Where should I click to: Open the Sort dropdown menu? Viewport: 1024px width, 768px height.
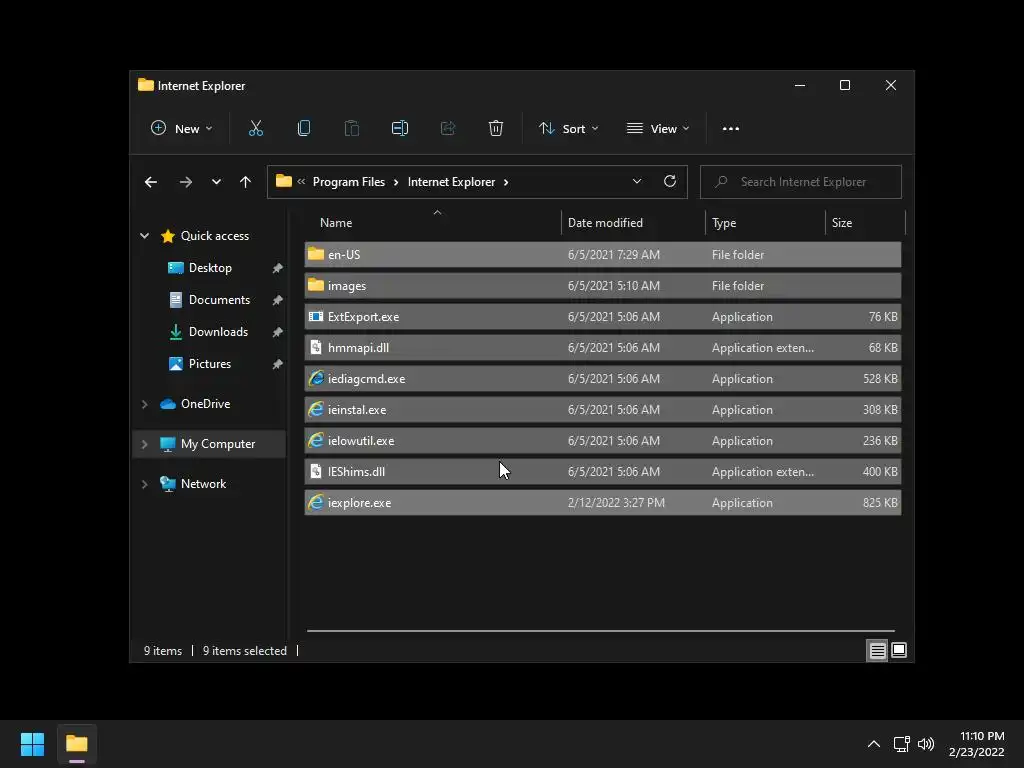(568, 129)
